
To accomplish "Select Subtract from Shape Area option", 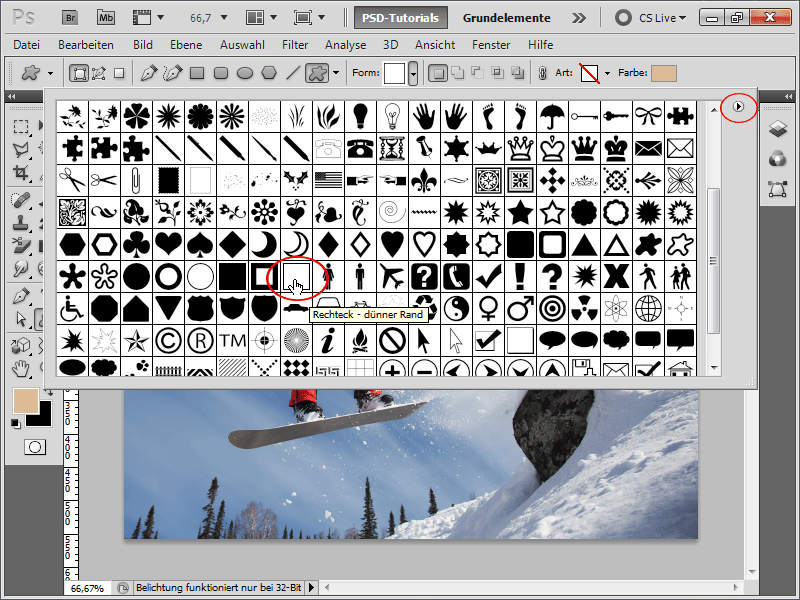I will point(478,73).
